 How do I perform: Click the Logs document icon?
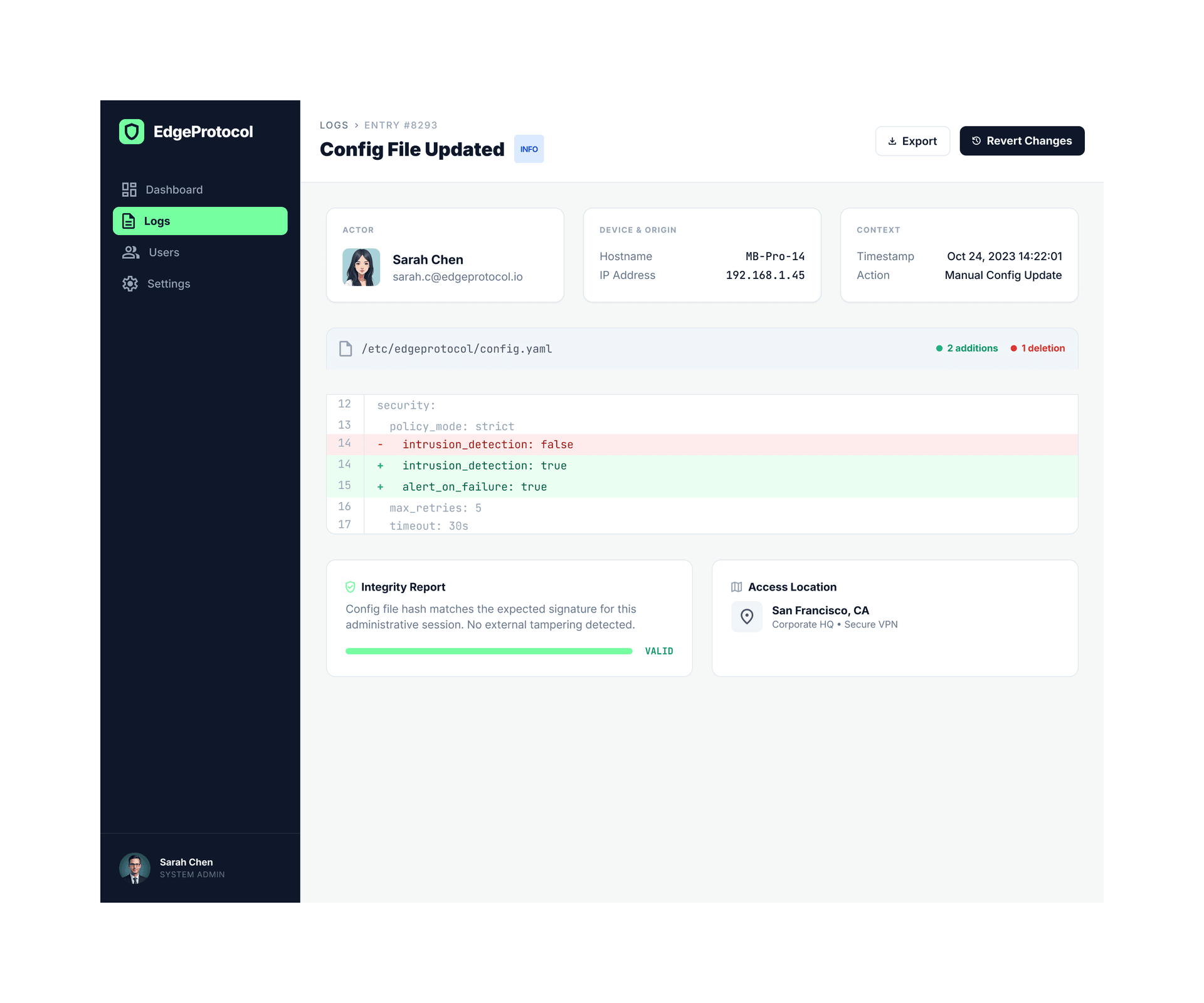(129, 221)
